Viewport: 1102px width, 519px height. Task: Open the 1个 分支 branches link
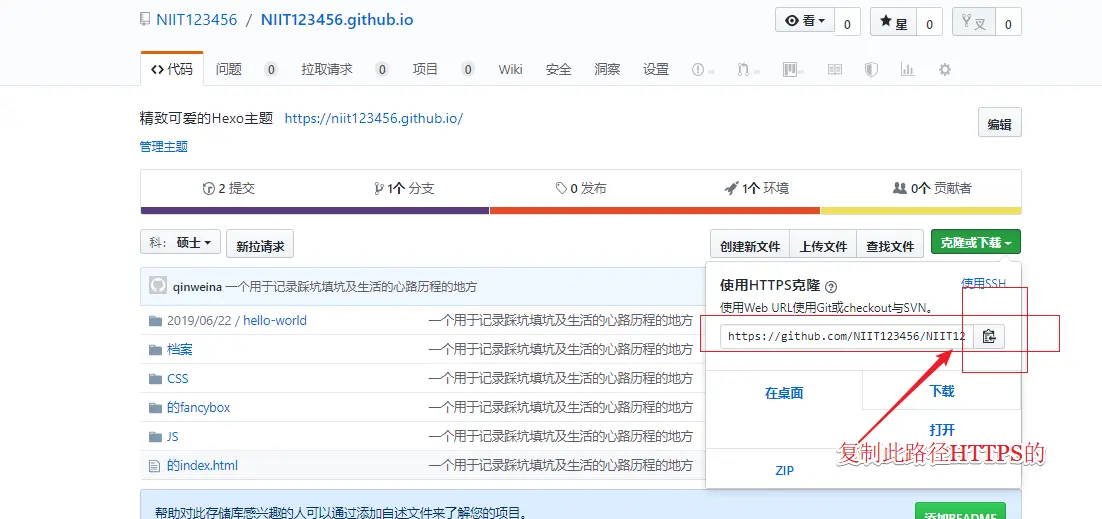click(404, 188)
